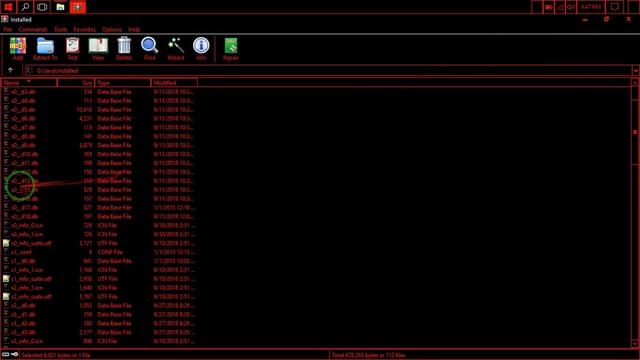Open the View book icon
640x360 pixels.
tap(98, 46)
